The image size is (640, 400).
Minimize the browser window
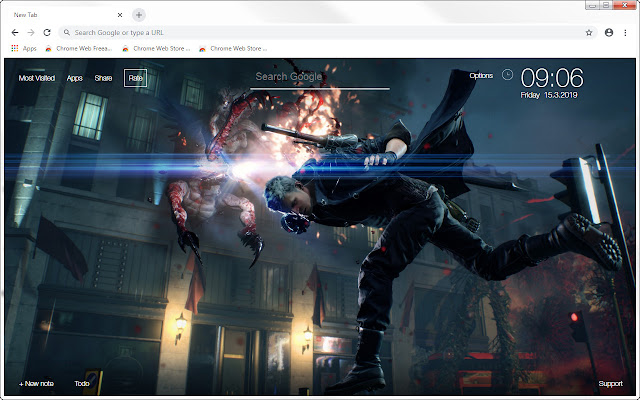click(592, 5)
